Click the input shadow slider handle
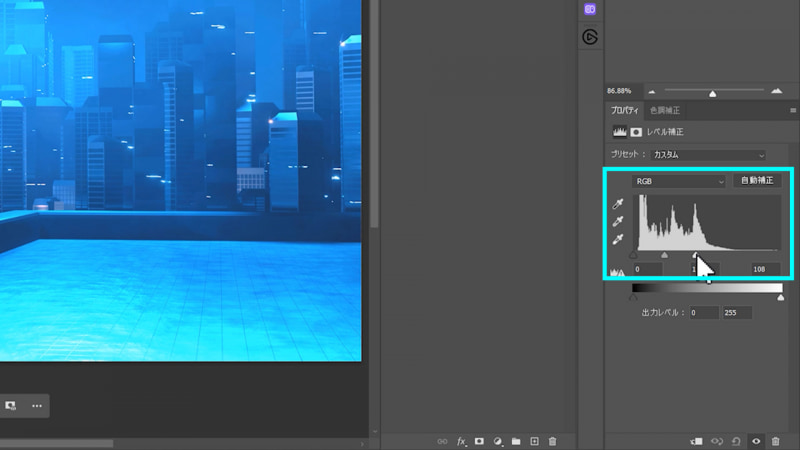This screenshot has width=800, height=450. [633, 254]
